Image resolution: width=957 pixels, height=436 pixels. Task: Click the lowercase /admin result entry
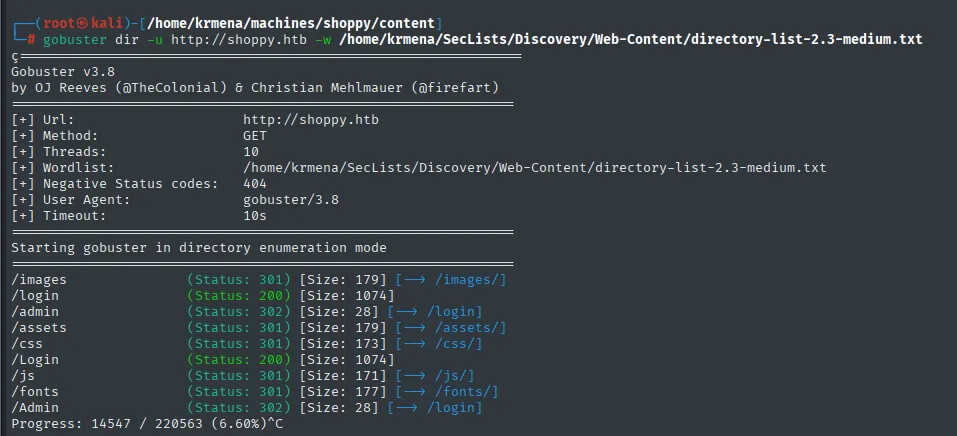[35, 311]
